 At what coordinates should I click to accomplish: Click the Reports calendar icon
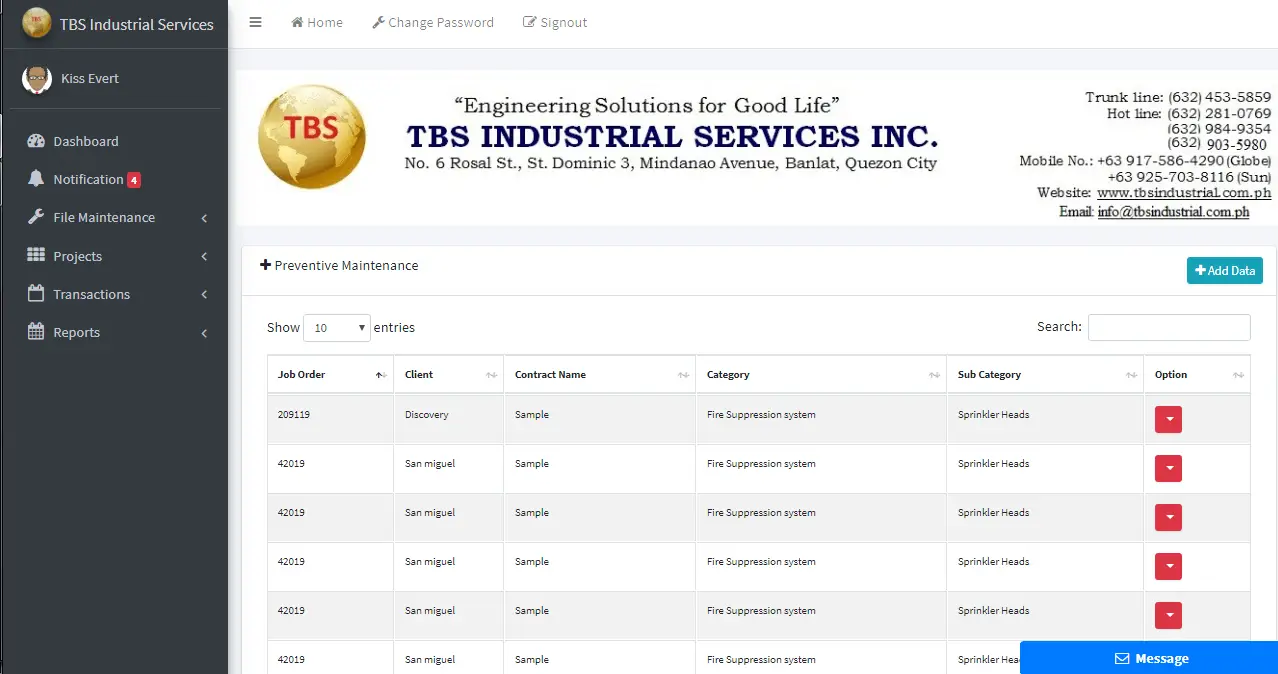click(36, 331)
